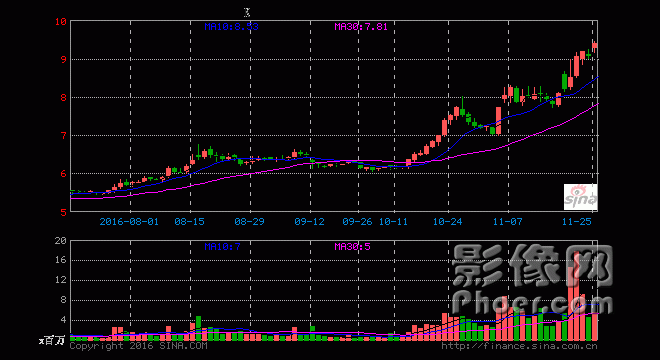Click volume axis value 8

(x=64, y=300)
